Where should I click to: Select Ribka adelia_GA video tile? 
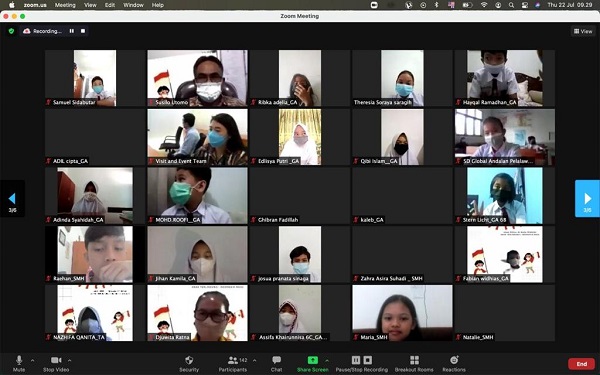[x=300, y=78]
